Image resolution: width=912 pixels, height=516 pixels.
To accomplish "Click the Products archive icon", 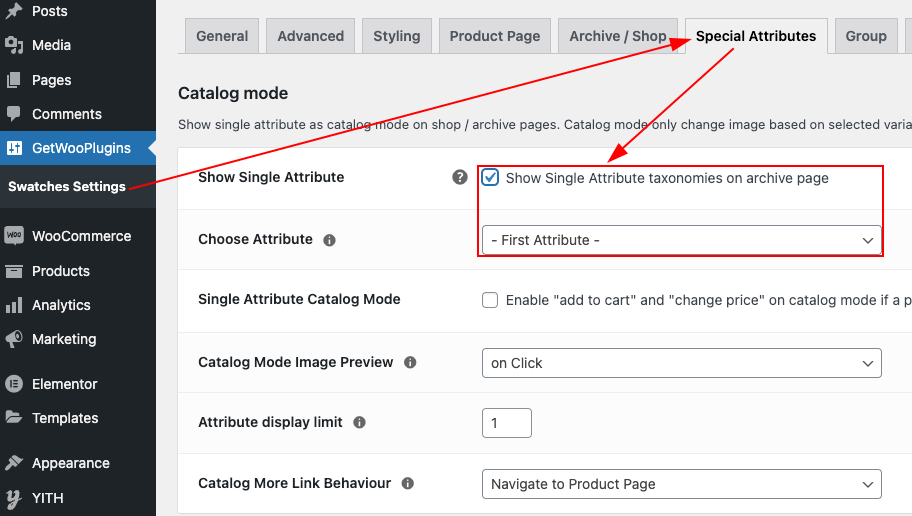I will point(13,271).
